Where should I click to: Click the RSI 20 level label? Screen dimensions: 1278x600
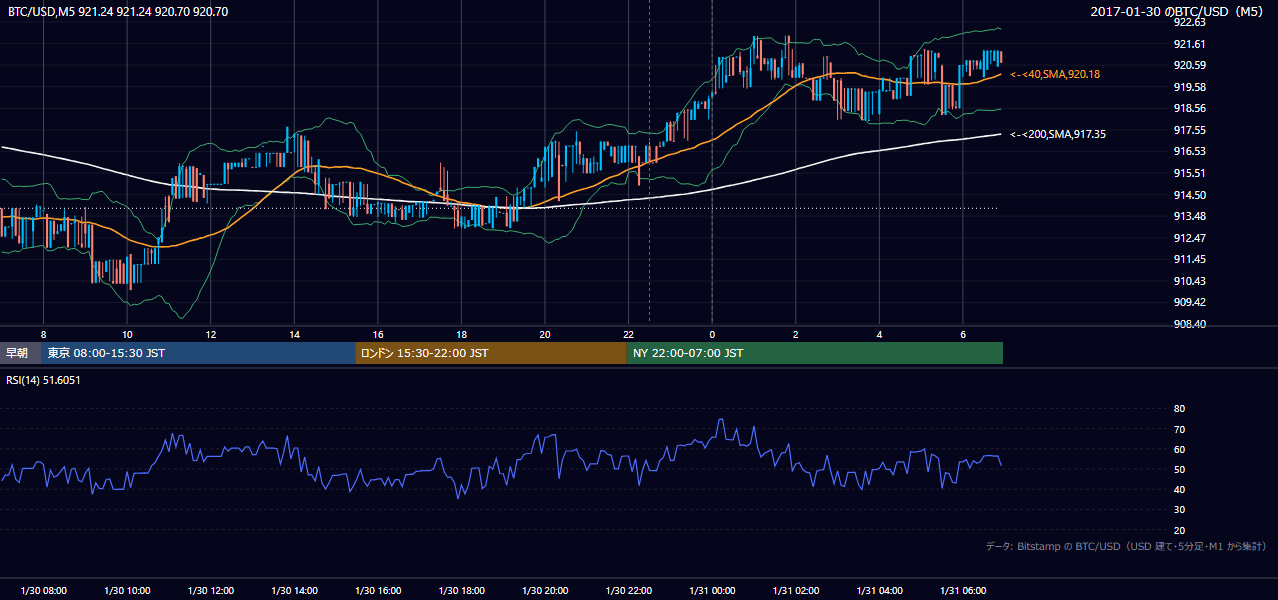pos(1179,530)
